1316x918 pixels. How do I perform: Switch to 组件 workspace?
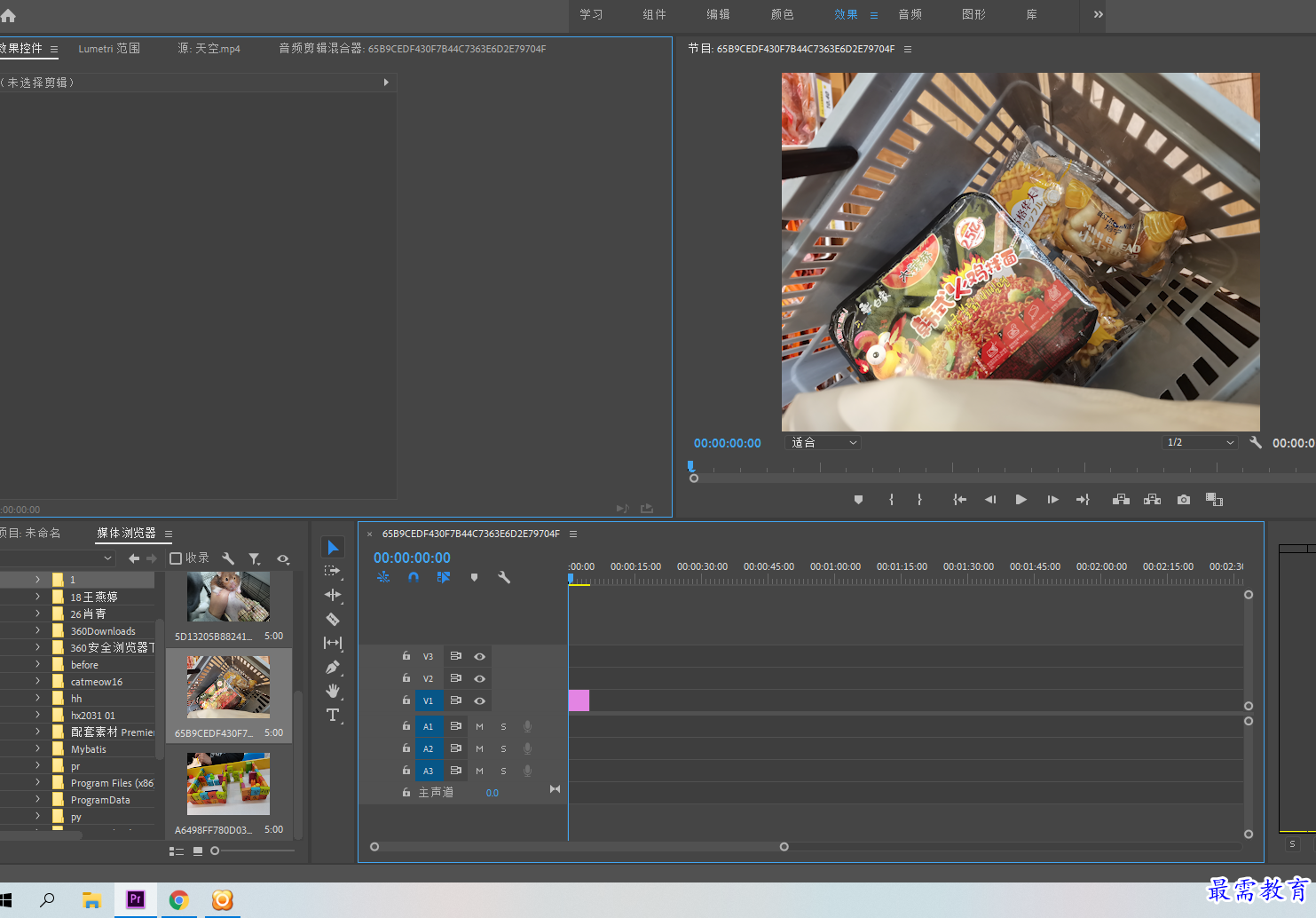pos(655,14)
